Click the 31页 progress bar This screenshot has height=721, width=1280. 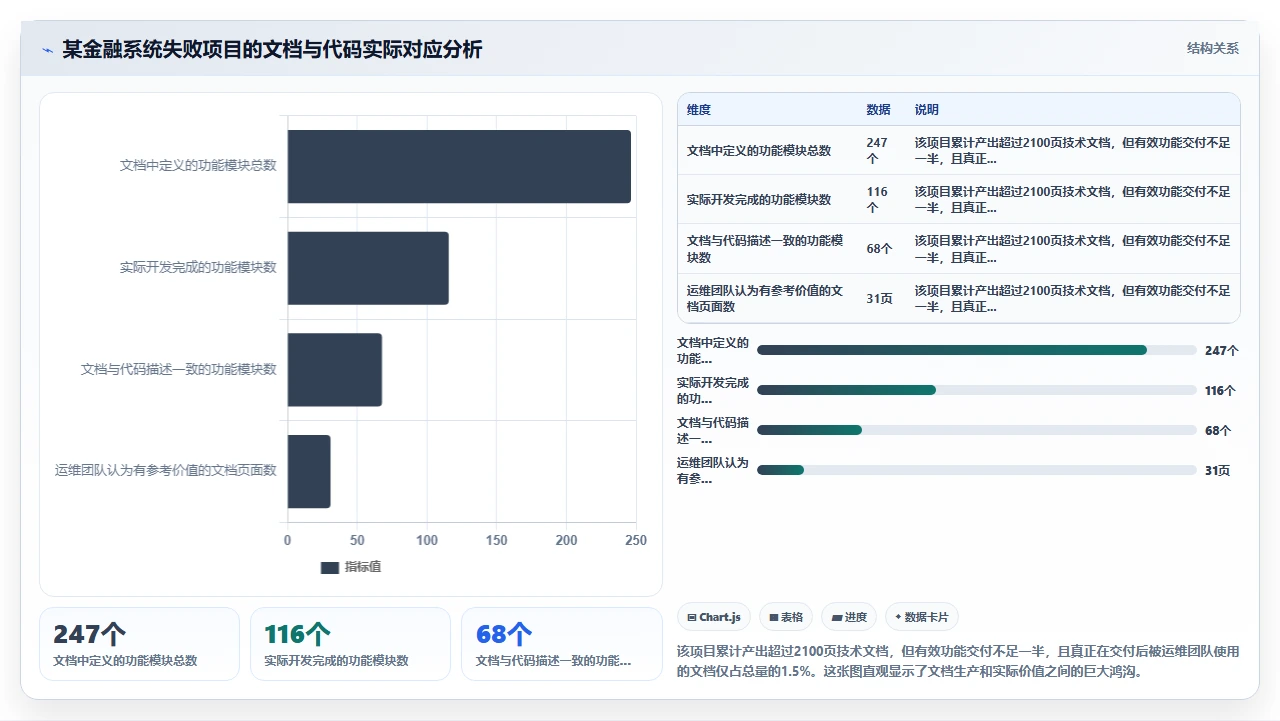point(977,470)
